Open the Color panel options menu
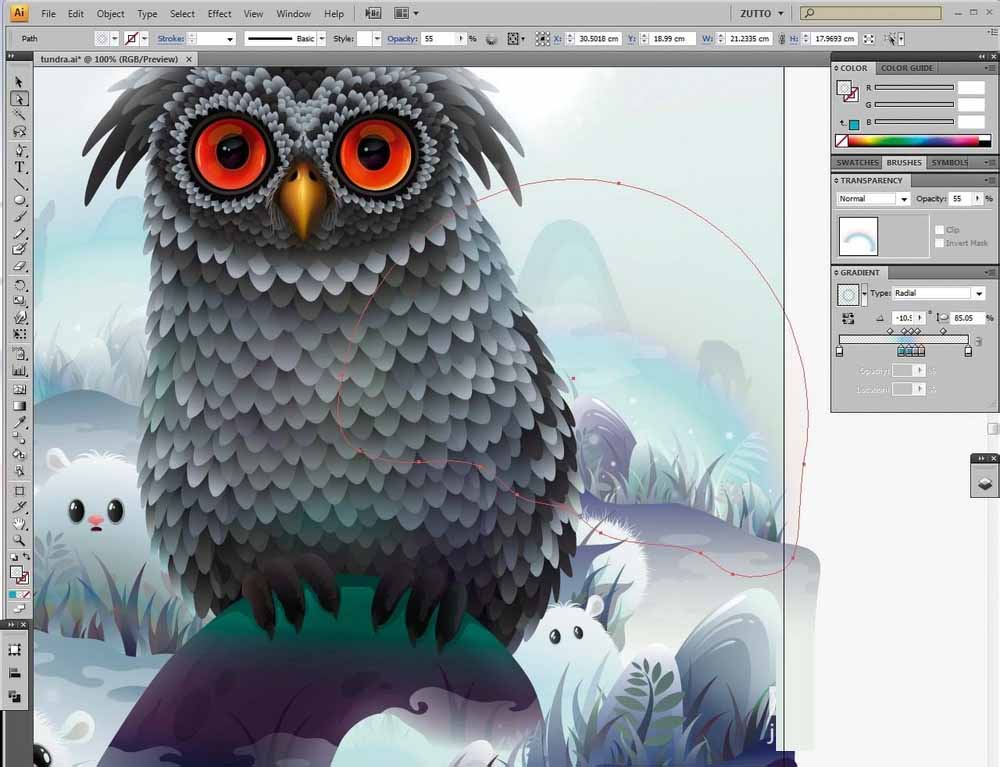Viewport: 1000px width, 767px height. click(989, 68)
